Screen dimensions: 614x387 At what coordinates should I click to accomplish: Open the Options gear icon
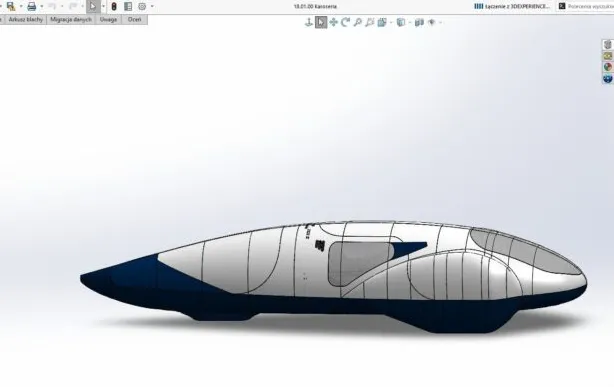142,6
